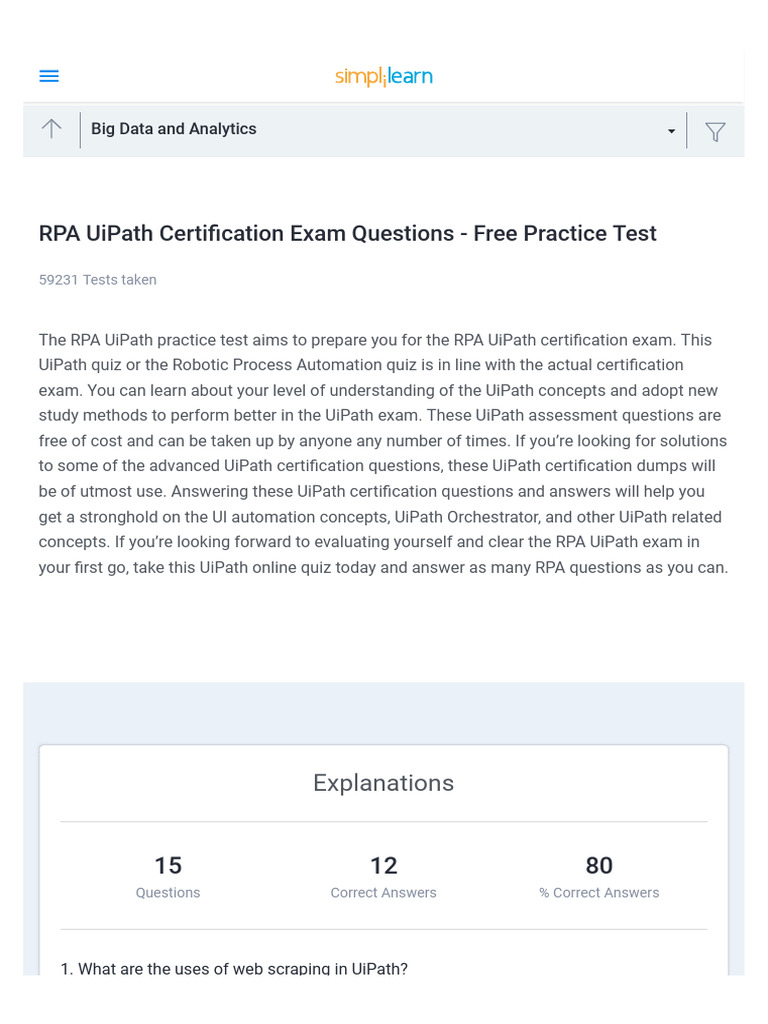
Task: Open question 1 about web scraping
Action: (234, 968)
